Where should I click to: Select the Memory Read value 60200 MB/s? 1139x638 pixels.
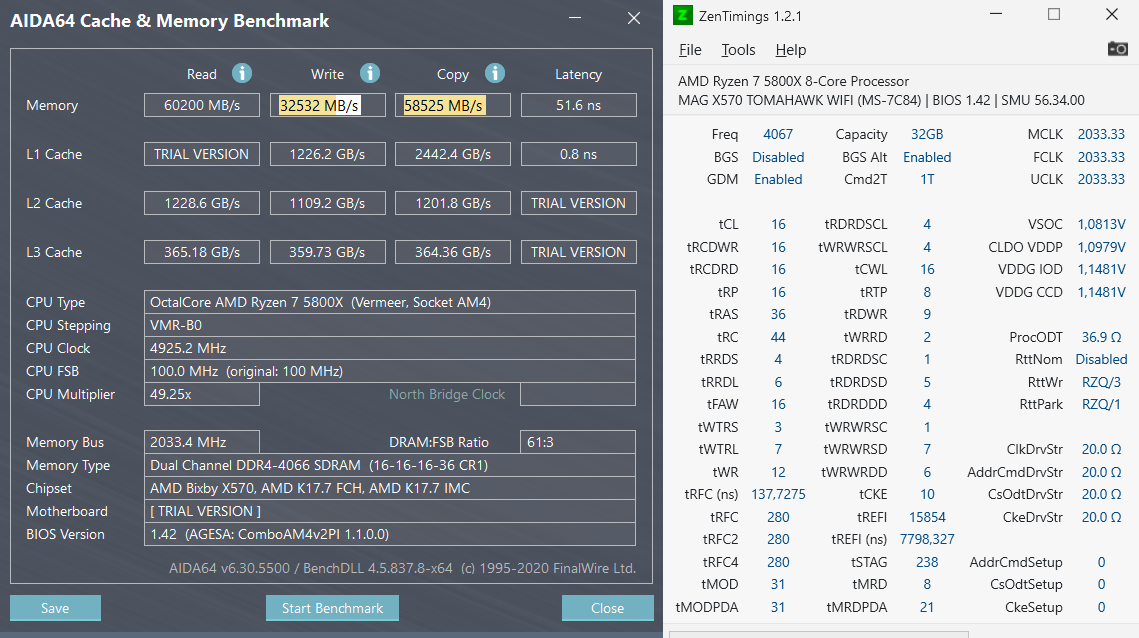(x=202, y=105)
